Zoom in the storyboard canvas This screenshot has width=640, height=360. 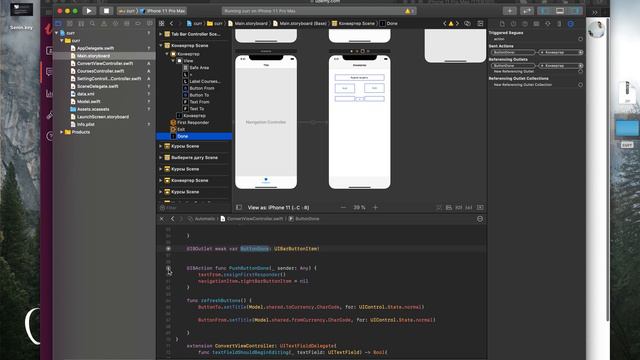pyautogui.click(x=375, y=207)
